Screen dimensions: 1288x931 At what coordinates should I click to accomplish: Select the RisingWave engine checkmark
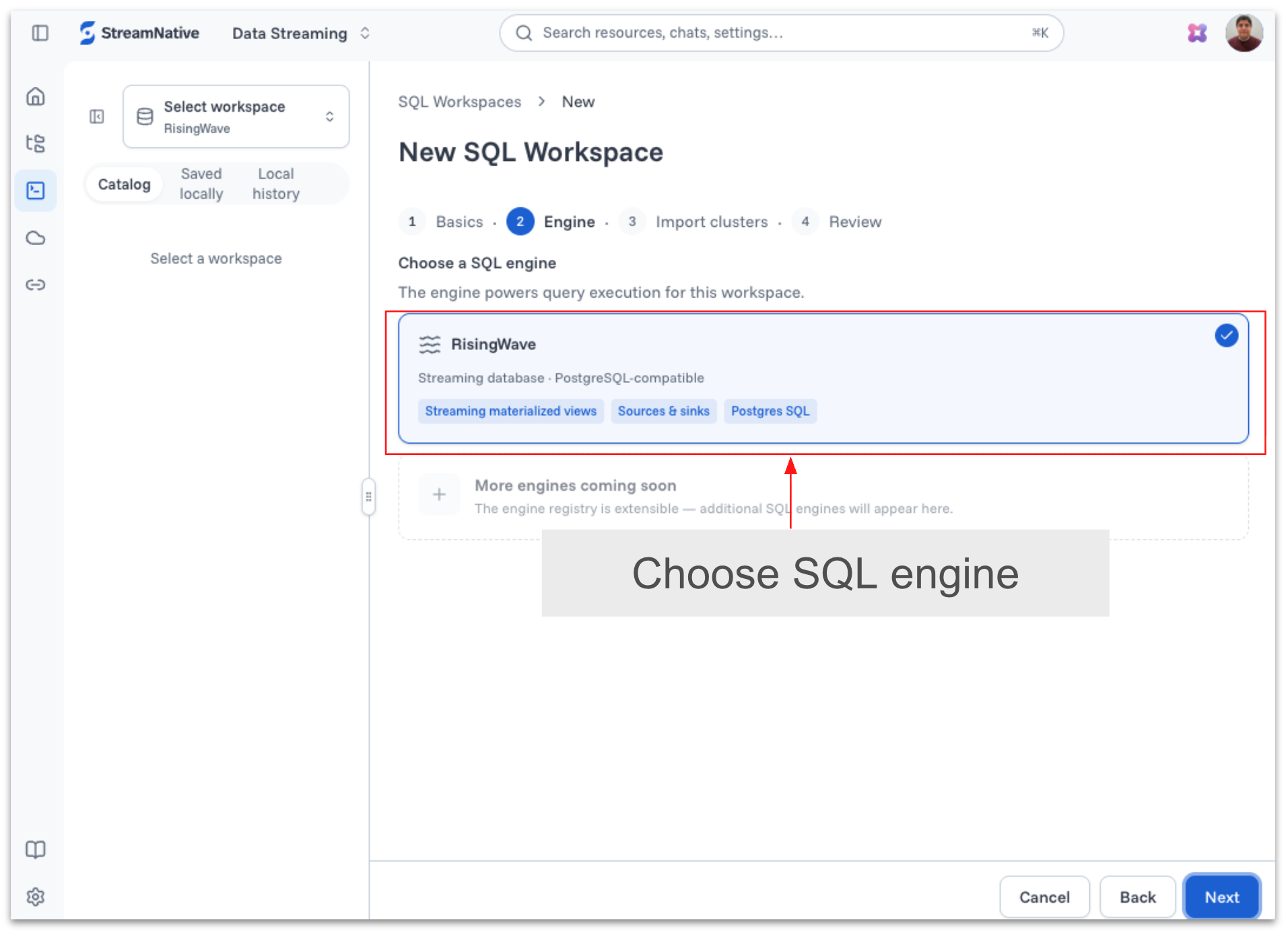pyautogui.click(x=1227, y=335)
